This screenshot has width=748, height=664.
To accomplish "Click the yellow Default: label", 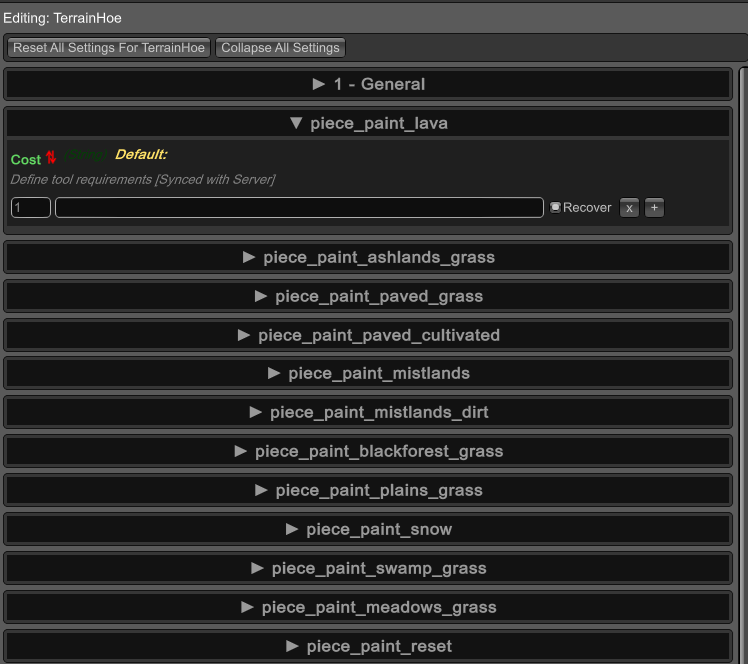I will (141, 155).
